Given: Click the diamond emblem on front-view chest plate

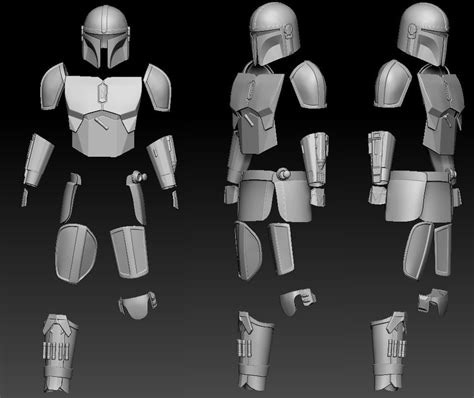Looking at the screenshot, I should coord(103,92).
